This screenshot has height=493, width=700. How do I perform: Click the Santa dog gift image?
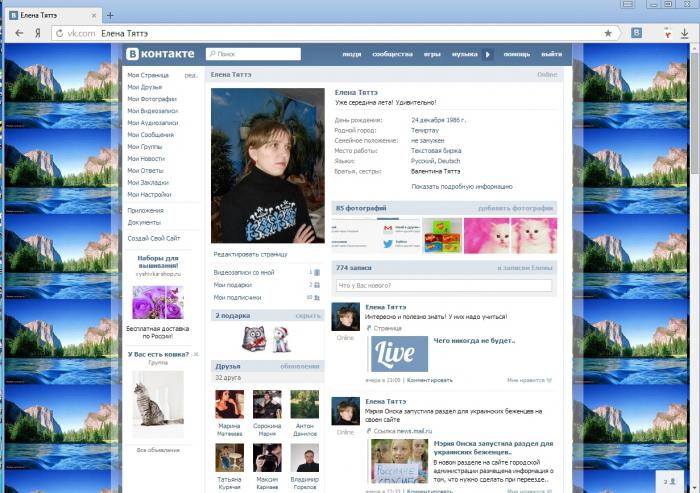[281, 339]
